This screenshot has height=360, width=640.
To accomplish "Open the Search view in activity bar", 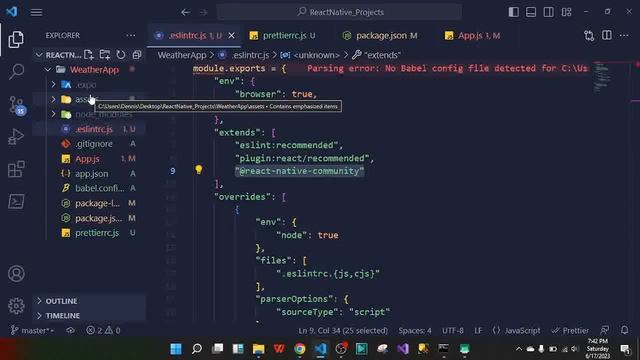I will click(x=16, y=71).
